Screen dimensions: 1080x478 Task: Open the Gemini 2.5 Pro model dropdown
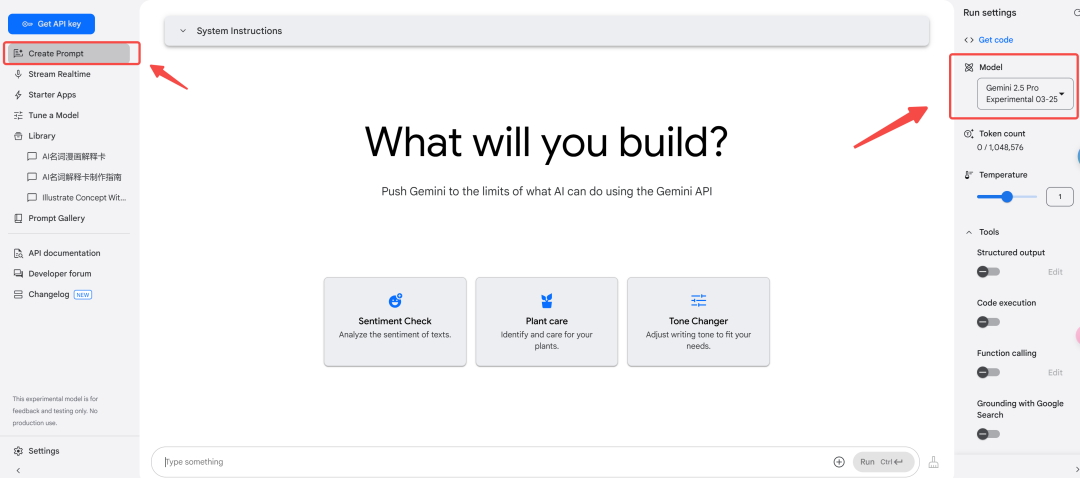(1025, 94)
